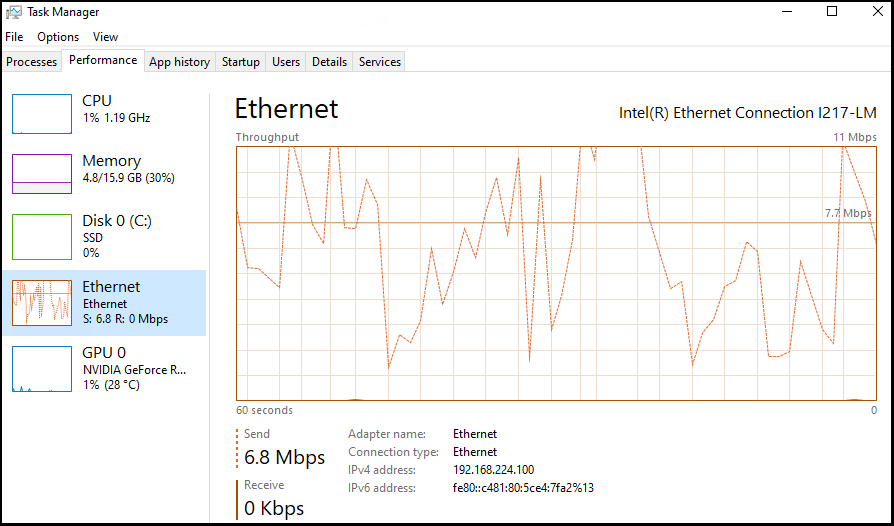The height and width of the screenshot is (526, 894).
Task: Switch to the Processes tab
Action: click(32, 62)
